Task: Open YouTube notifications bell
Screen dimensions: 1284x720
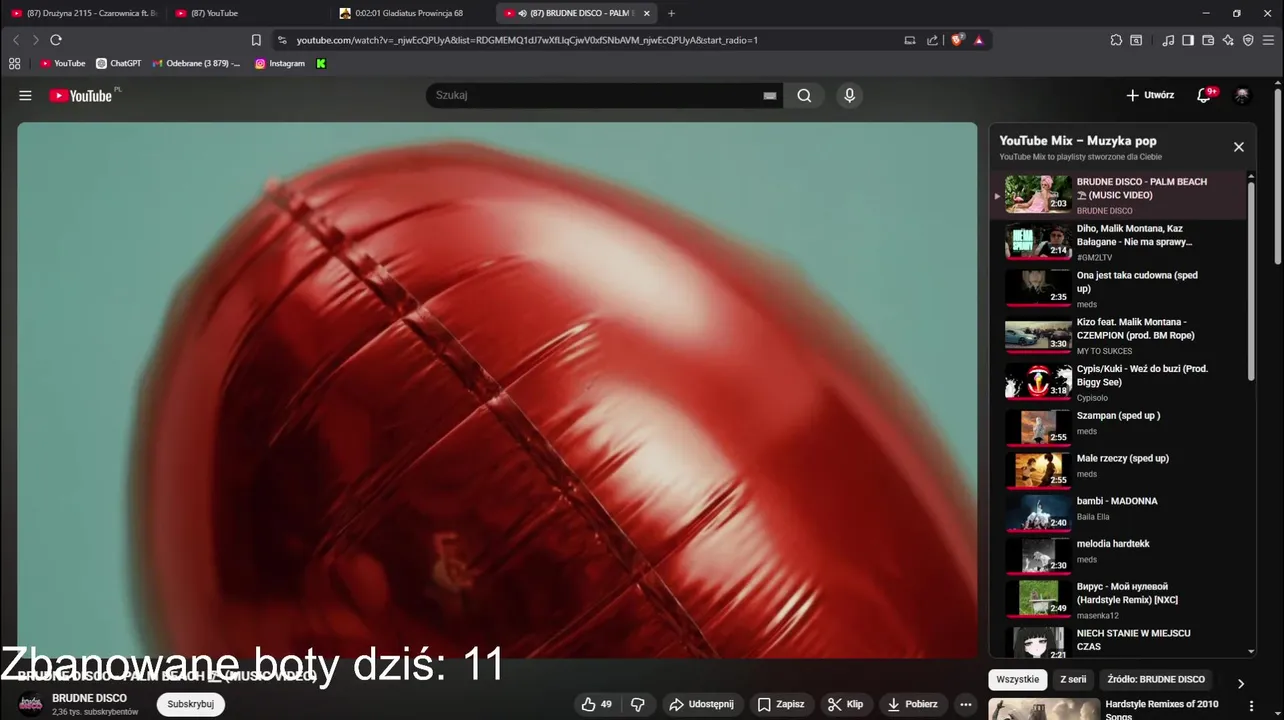Action: (1205, 95)
